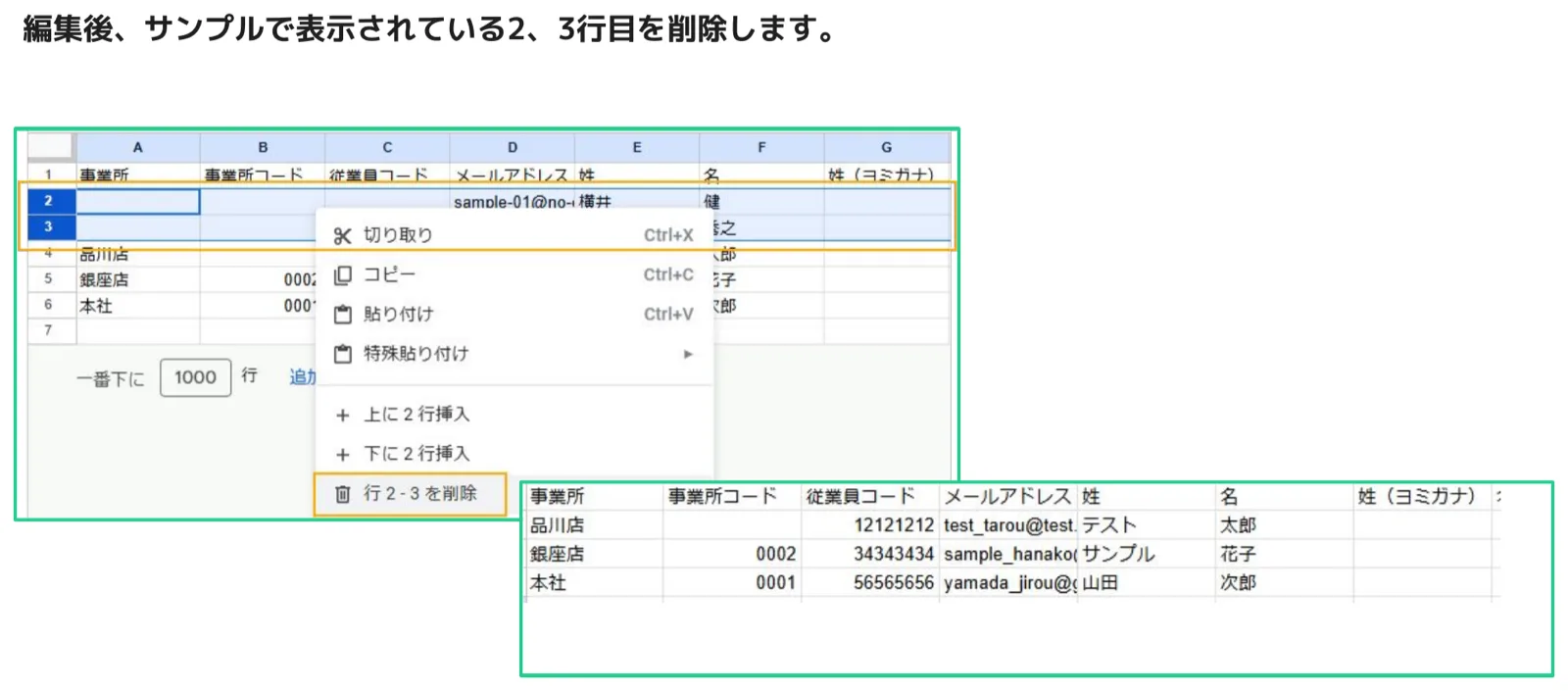This screenshot has width=1568, height=691.
Task: Select column D header
Action: tap(512, 147)
